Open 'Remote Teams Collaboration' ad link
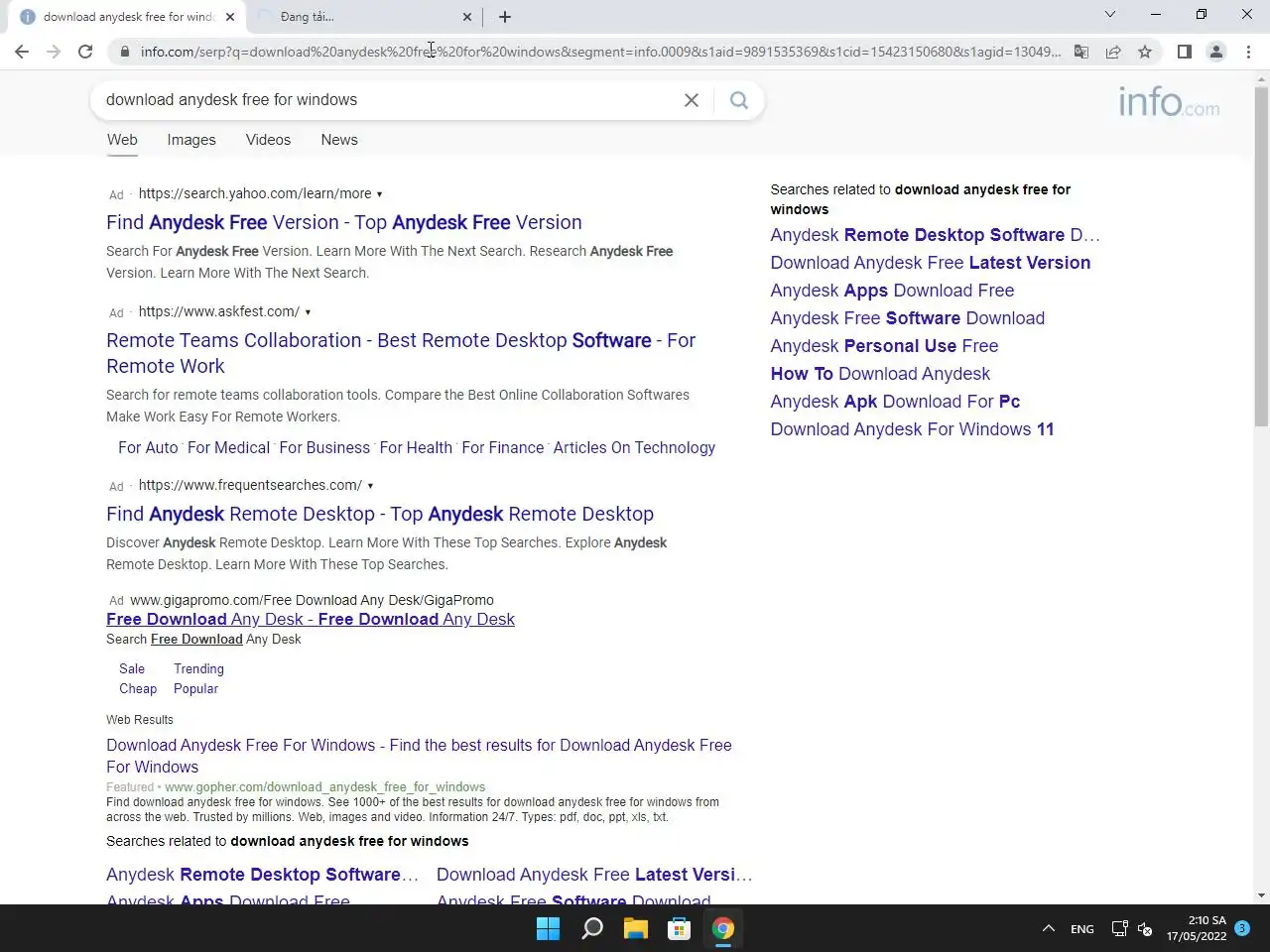The height and width of the screenshot is (952, 1270). [401, 353]
